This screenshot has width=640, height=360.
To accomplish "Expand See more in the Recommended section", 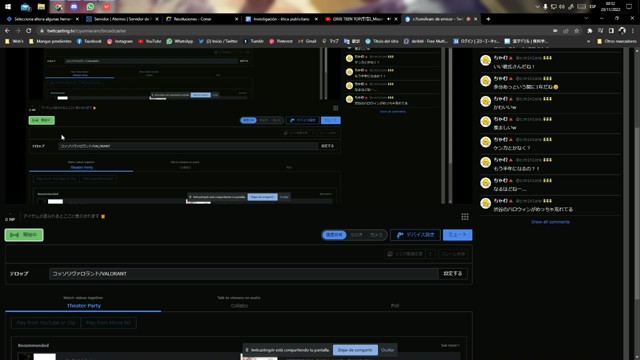I will pos(450,346).
